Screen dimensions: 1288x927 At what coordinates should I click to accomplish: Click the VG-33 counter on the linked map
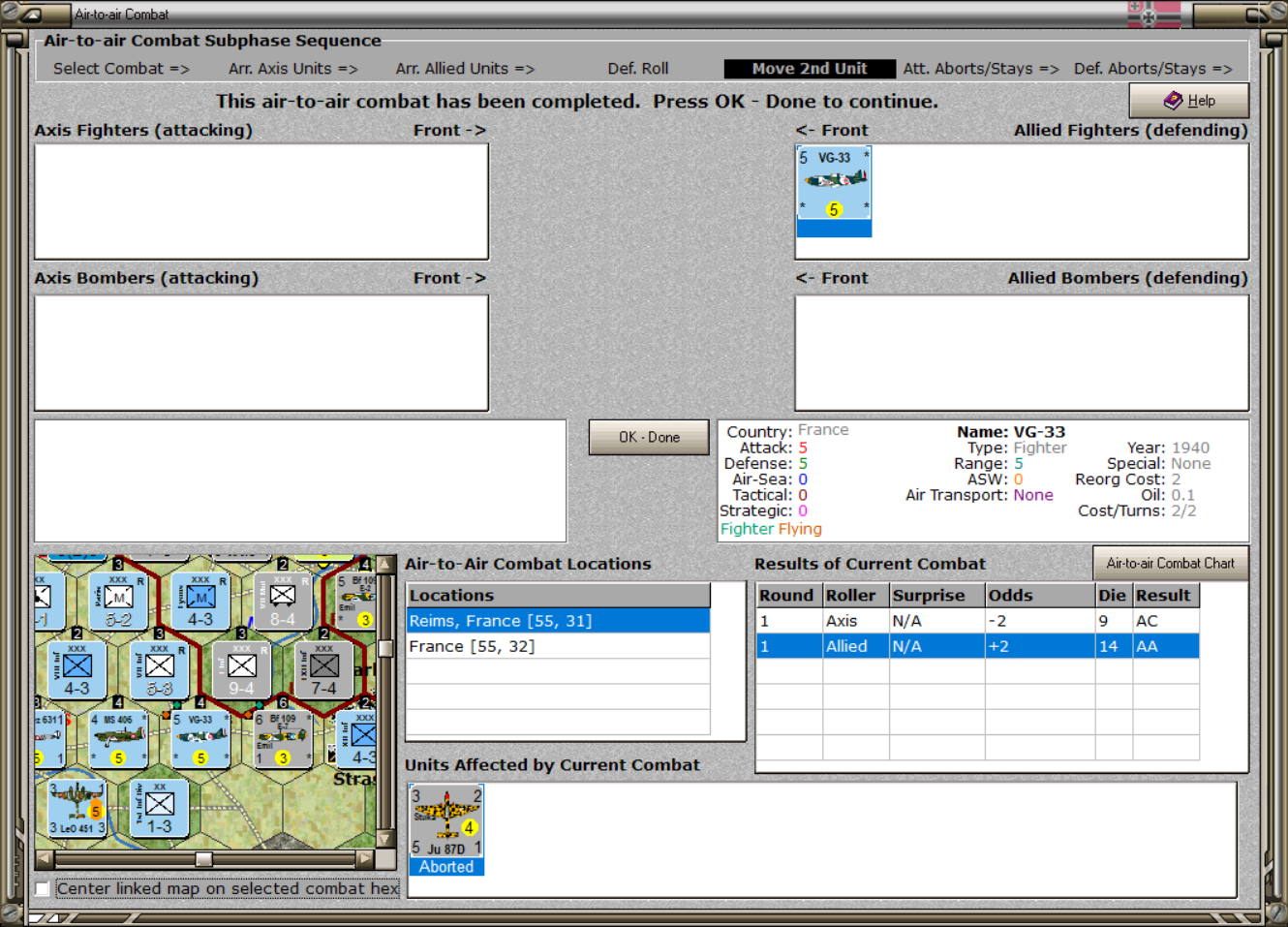click(200, 739)
